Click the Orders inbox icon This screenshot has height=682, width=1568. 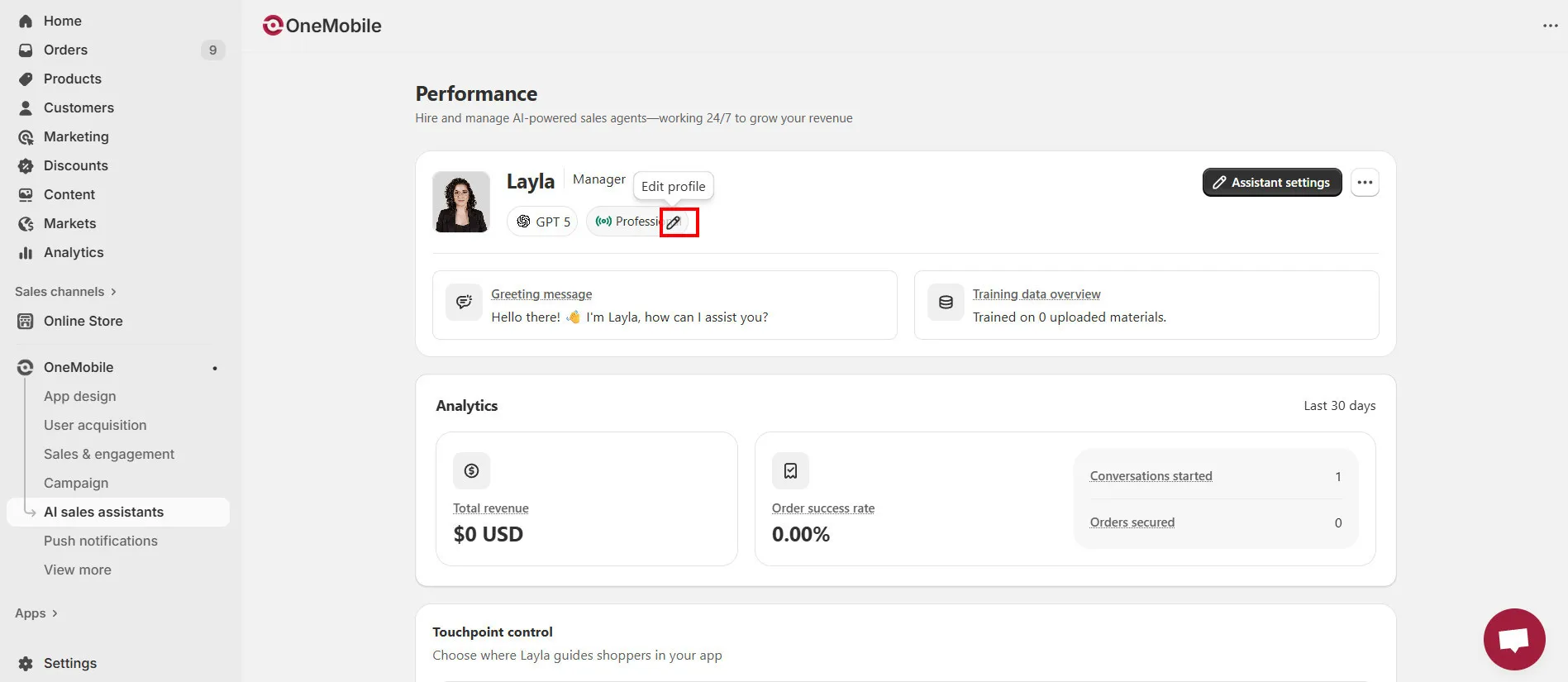pyautogui.click(x=26, y=50)
